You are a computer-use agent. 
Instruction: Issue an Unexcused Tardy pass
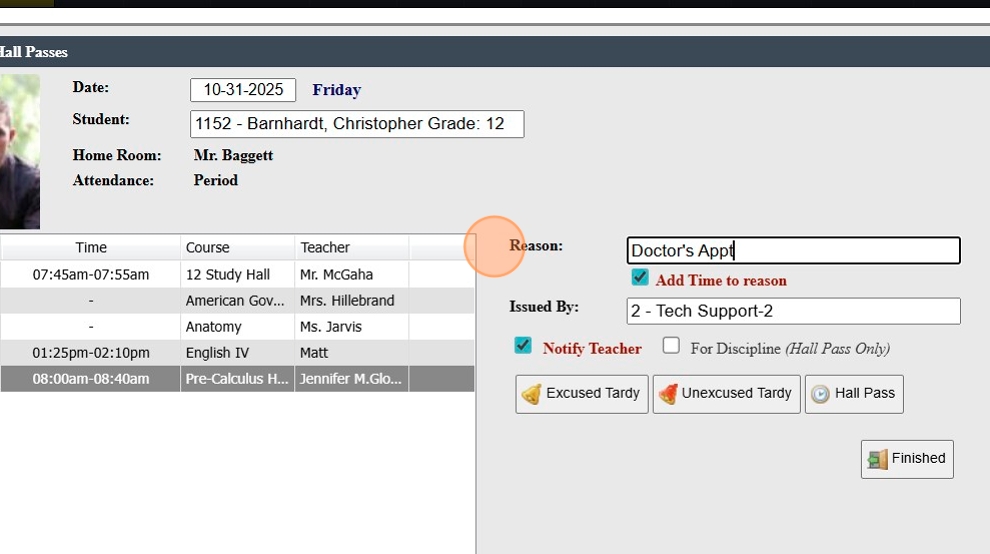coord(726,394)
